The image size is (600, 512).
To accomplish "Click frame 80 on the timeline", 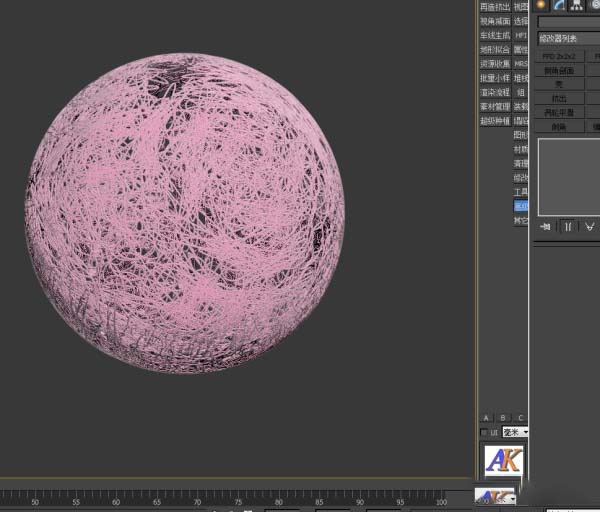I will coord(279,502).
